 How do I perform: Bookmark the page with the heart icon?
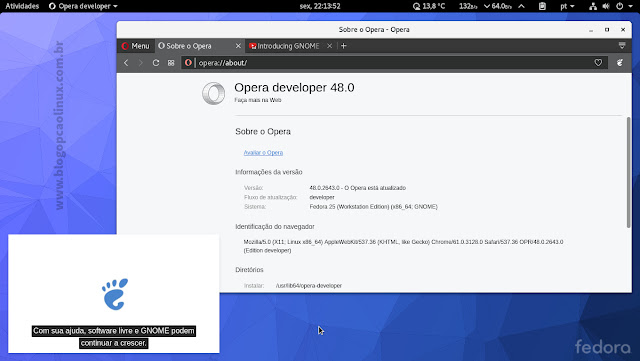[598, 63]
